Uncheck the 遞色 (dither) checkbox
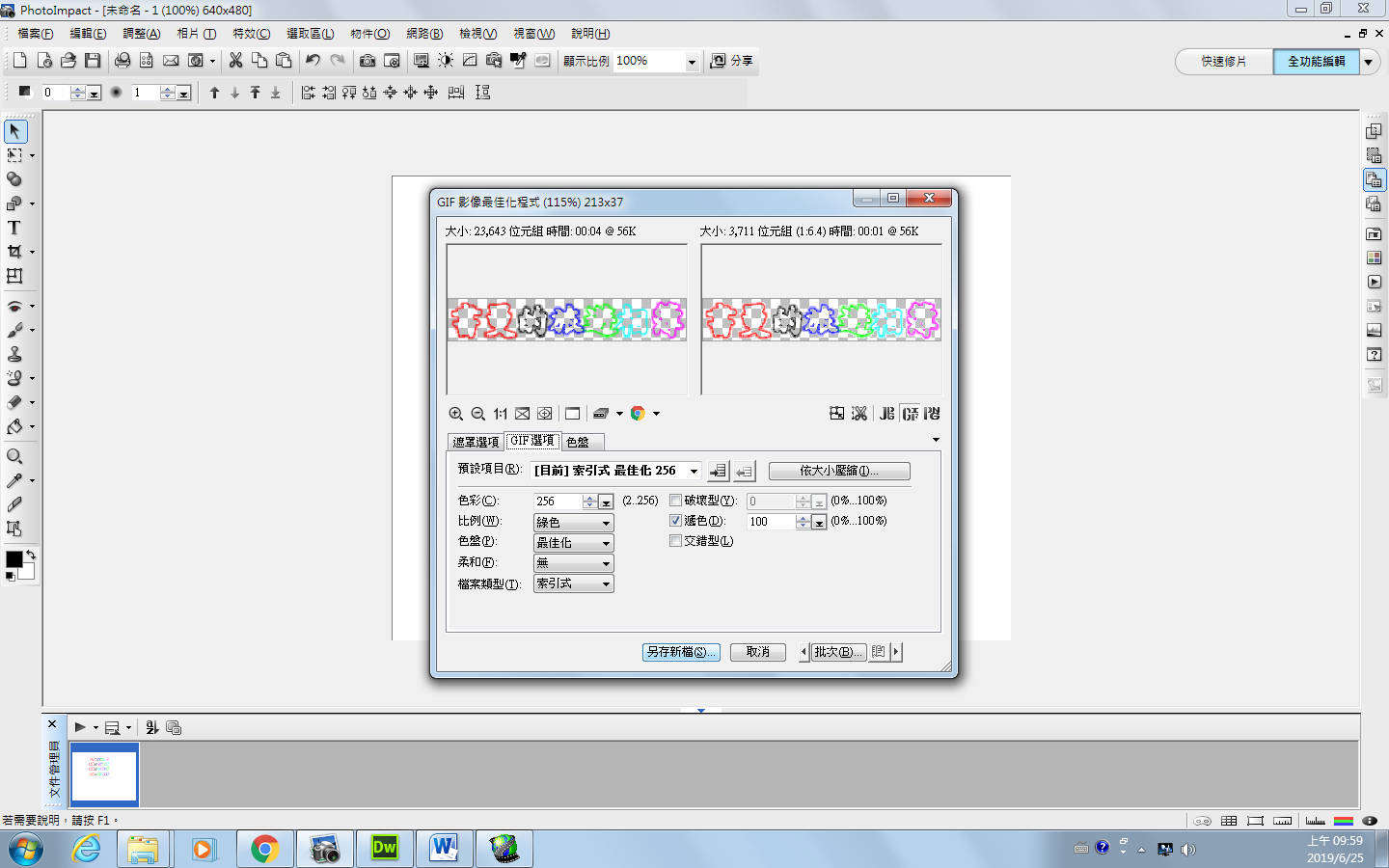 pyautogui.click(x=676, y=521)
